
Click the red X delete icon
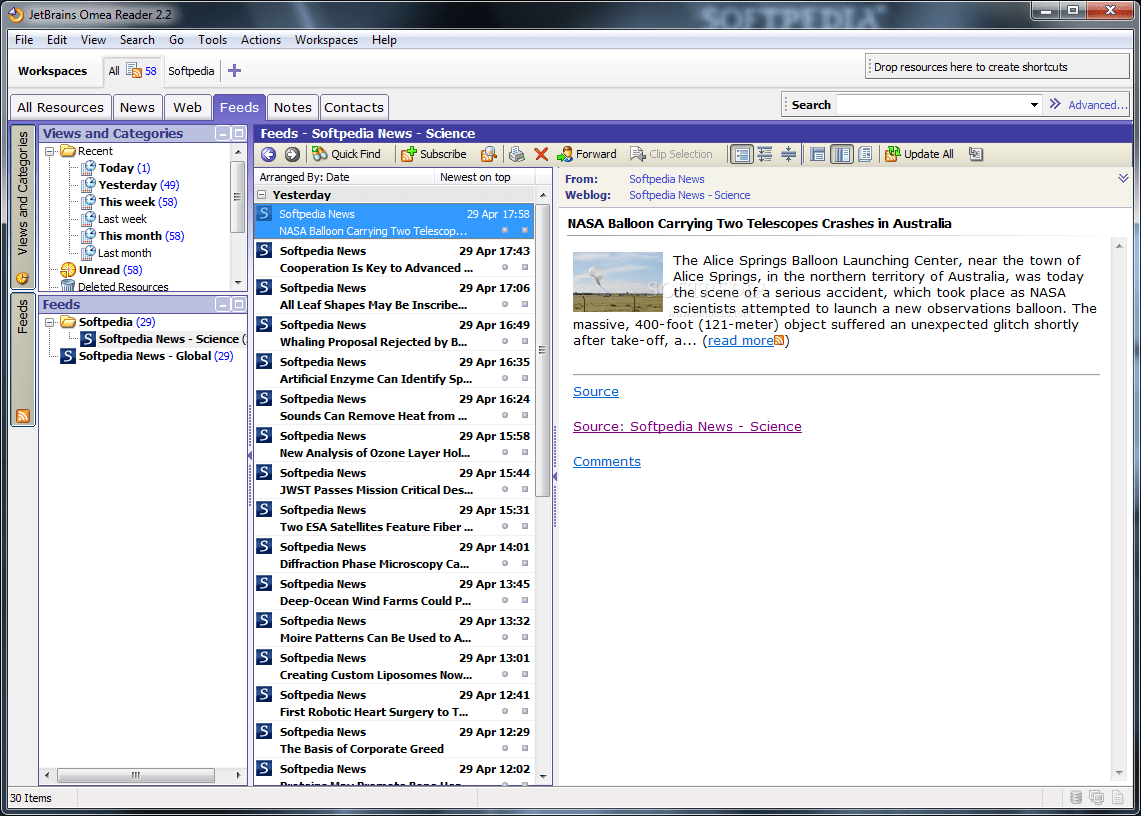tap(541, 154)
